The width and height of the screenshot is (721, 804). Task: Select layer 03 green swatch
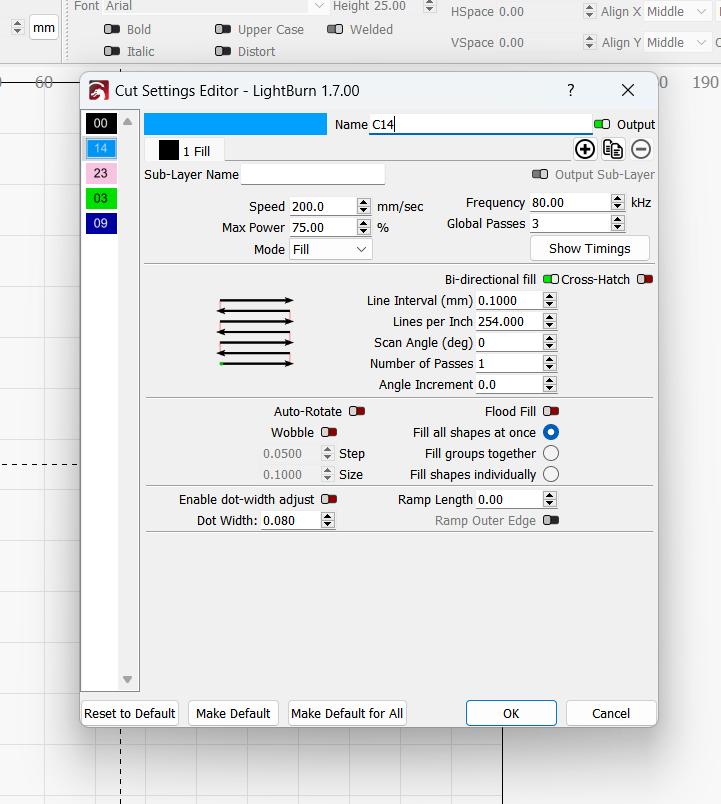pyautogui.click(x=101, y=198)
